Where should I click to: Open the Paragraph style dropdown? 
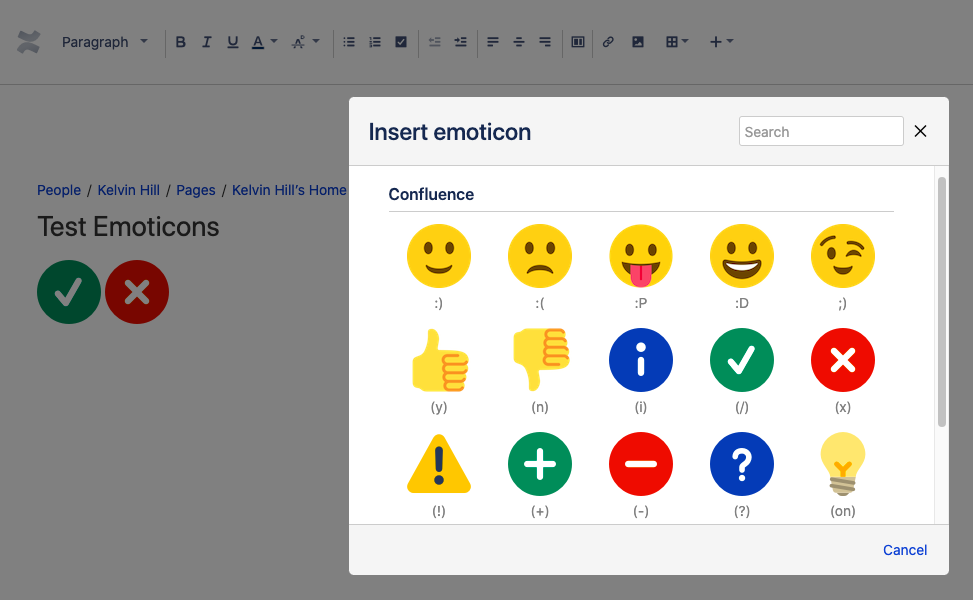point(105,42)
